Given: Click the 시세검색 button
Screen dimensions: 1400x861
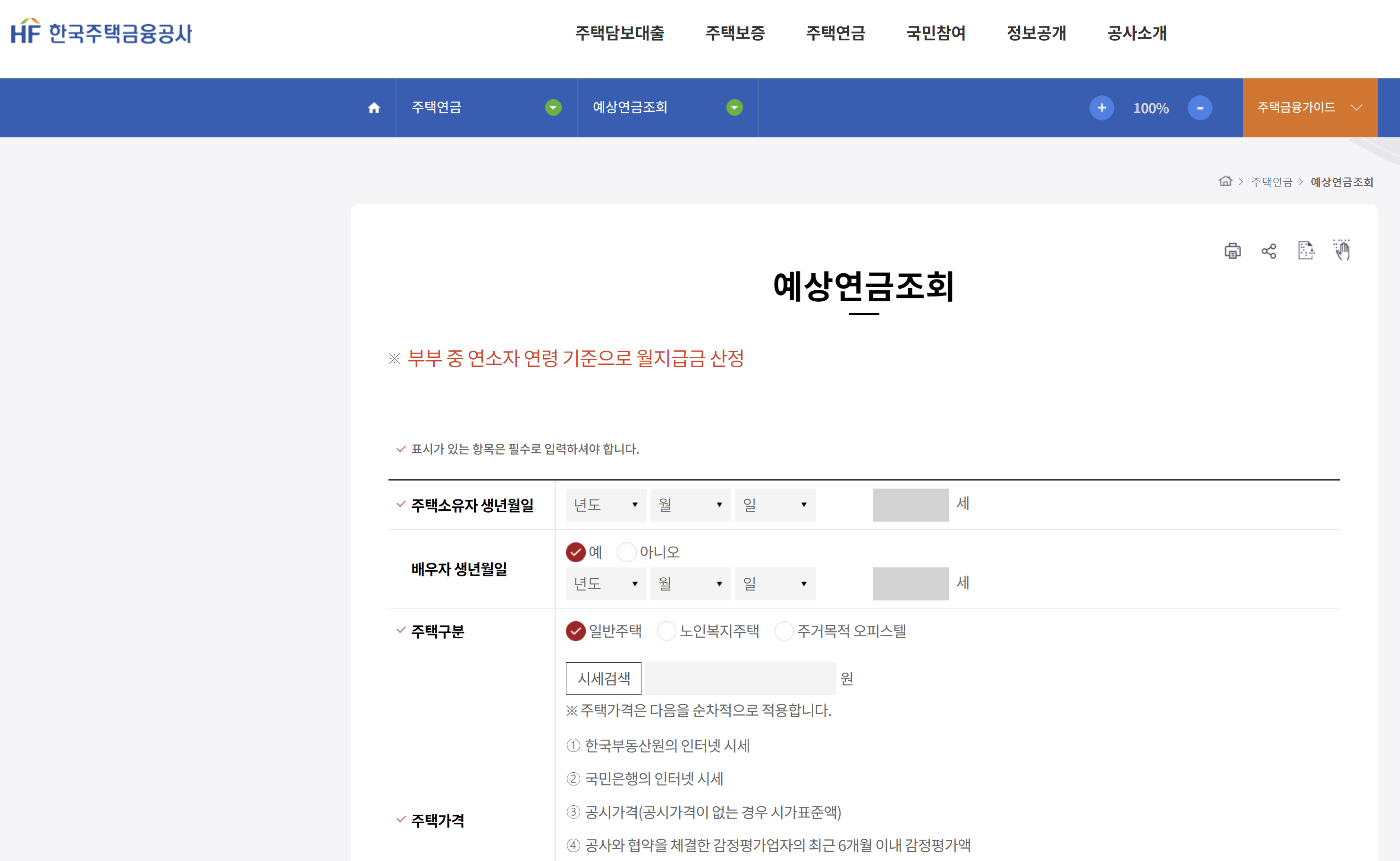Looking at the screenshot, I should coord(604,678).
